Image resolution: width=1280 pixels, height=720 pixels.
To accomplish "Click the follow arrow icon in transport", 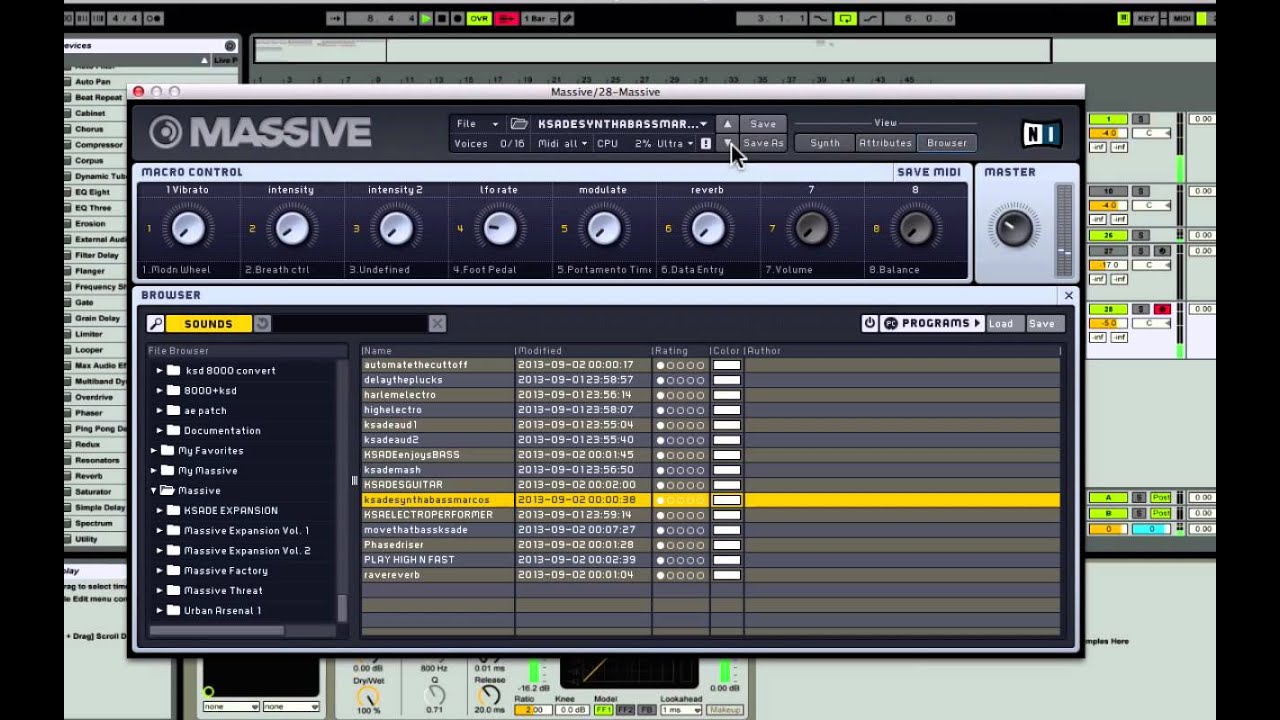I will [336, 18].
